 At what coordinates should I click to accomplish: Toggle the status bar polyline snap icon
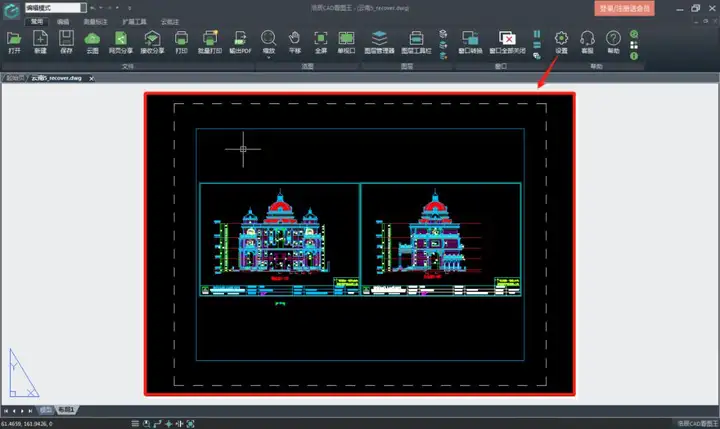[x=157, y=423]
